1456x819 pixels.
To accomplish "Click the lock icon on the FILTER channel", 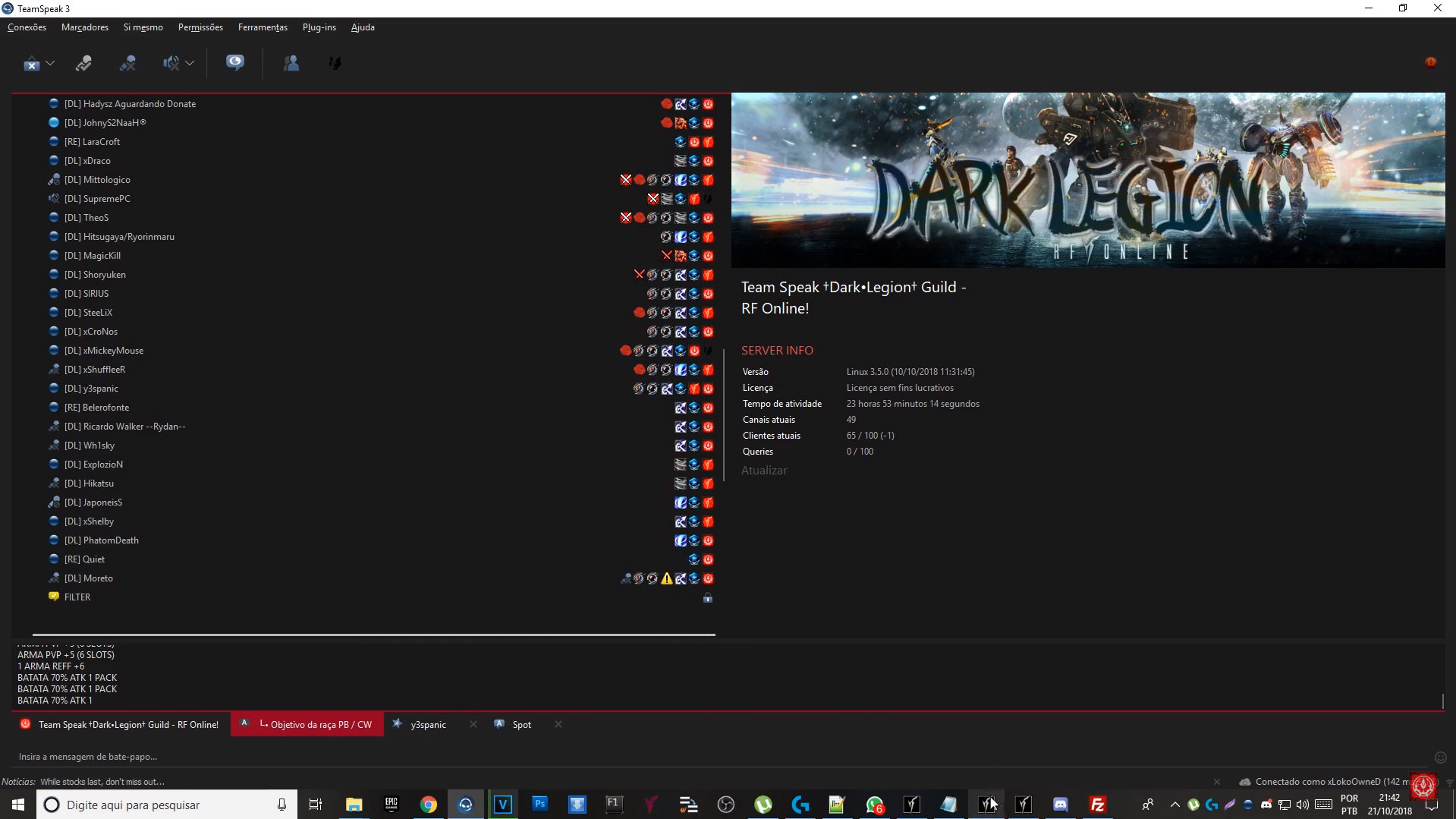I will pos(707,598).
